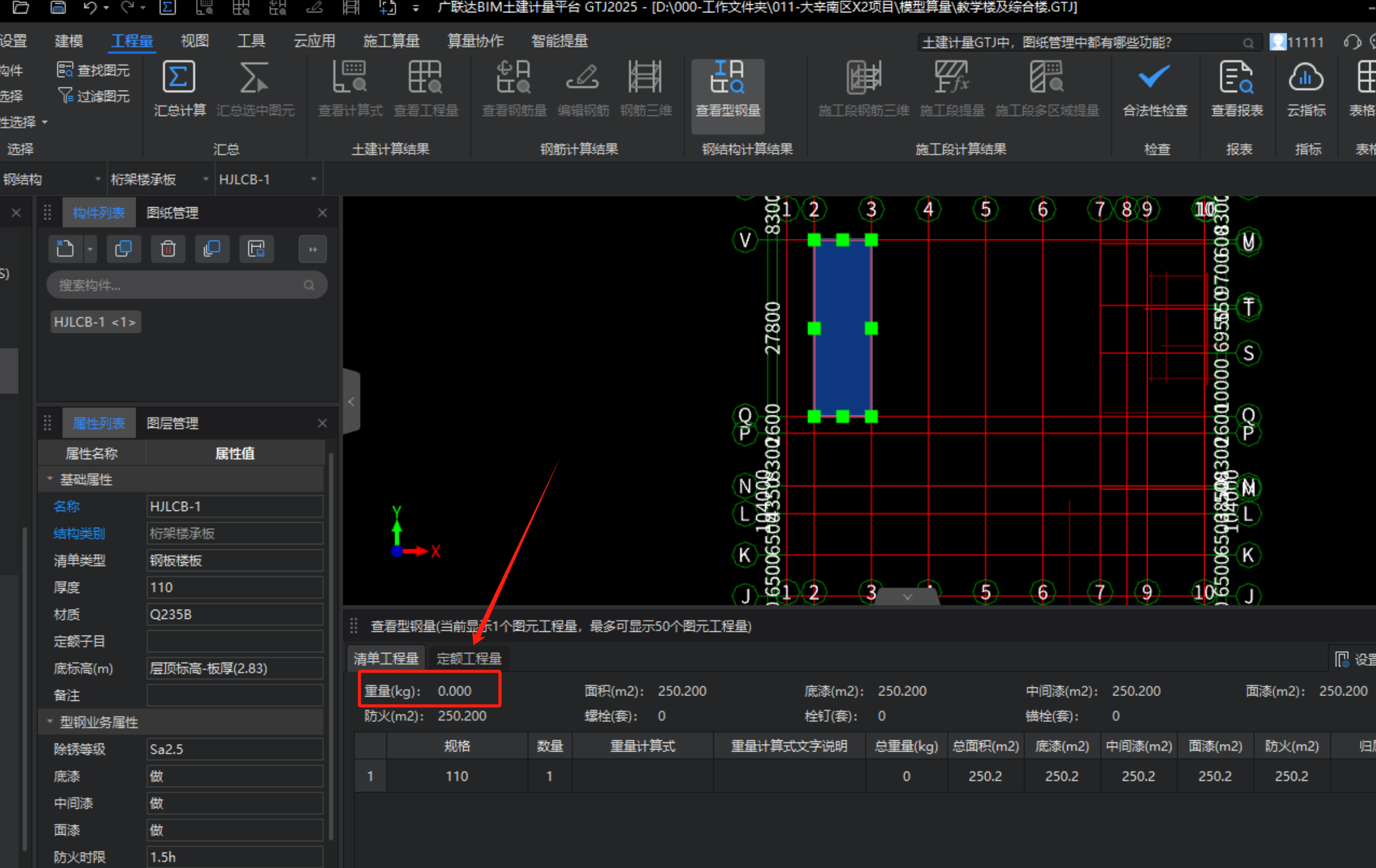Run 合法性检查 validity check
Screen dimensions: 1376x868
[x=1155, y=89]
